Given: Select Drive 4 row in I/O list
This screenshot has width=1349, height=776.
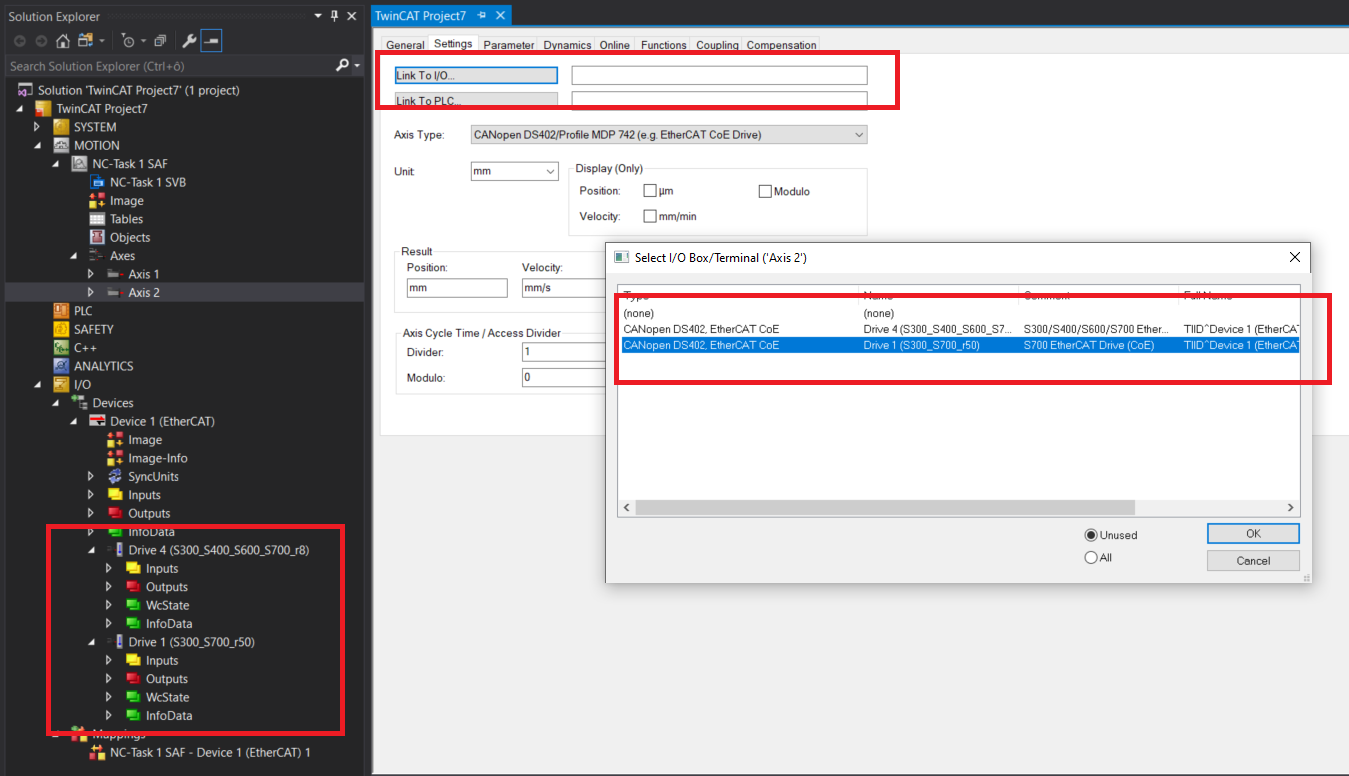Looking at the screenshot, I should 959,329.
